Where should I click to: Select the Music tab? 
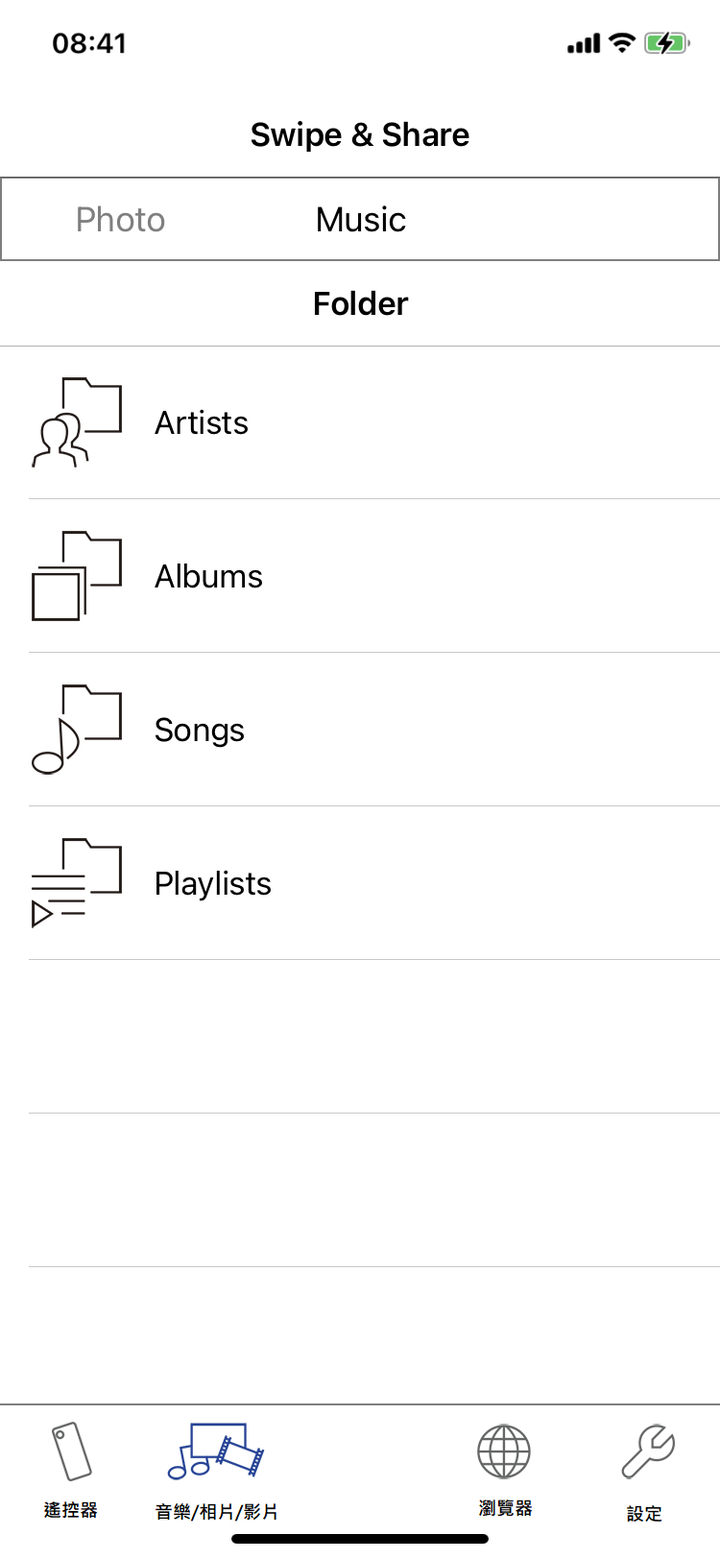(361, 219)
